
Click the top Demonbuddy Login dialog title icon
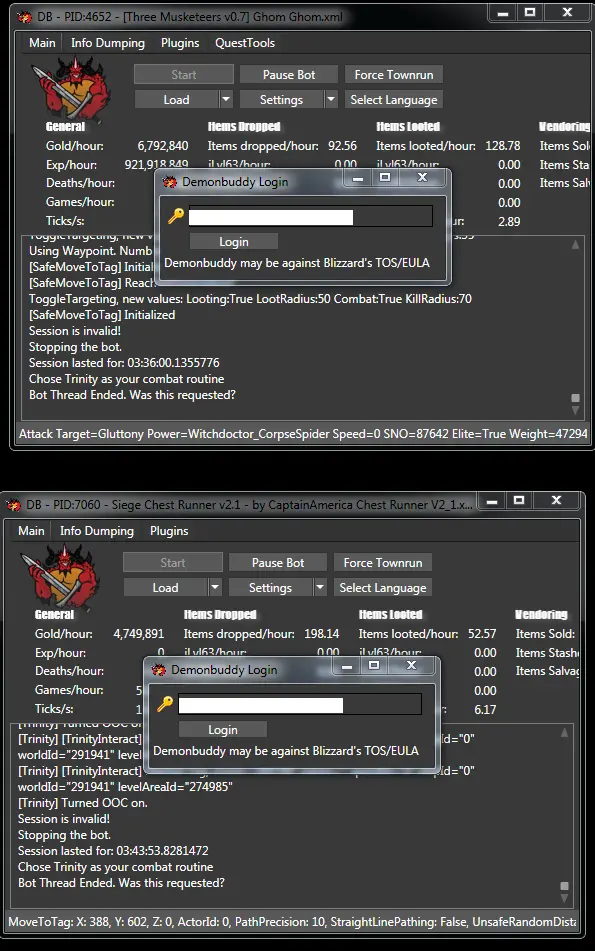[x=170, y=181]
